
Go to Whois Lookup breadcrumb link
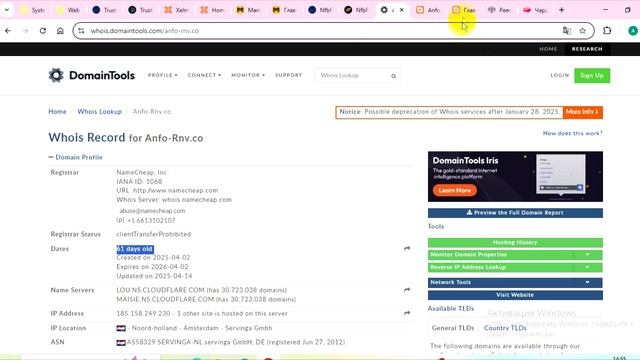pyautogui.click(x=100, y=111)
